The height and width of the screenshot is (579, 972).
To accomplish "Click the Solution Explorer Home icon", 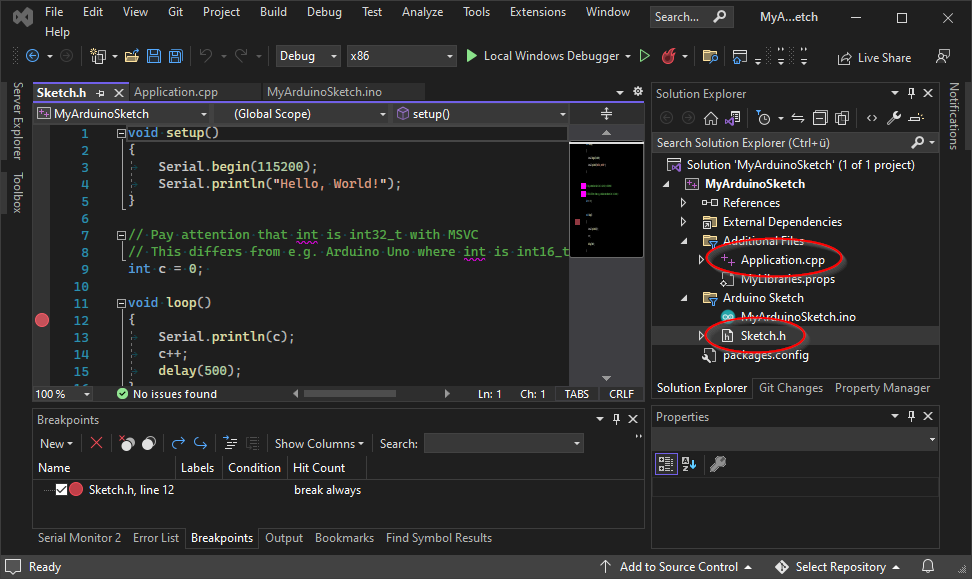I will (x=711, y=118).
